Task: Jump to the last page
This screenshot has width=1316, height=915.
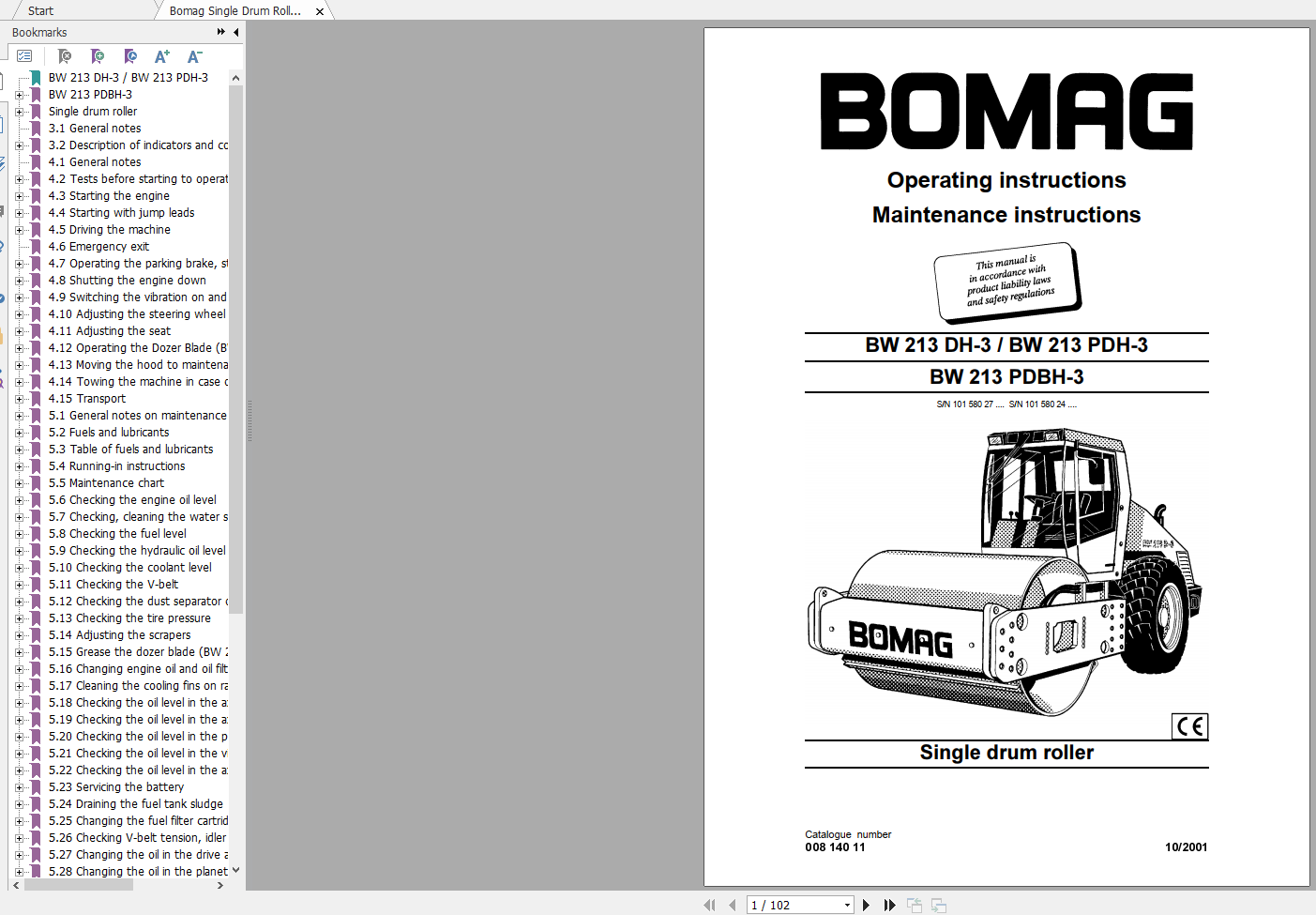Action: (889, 905)
